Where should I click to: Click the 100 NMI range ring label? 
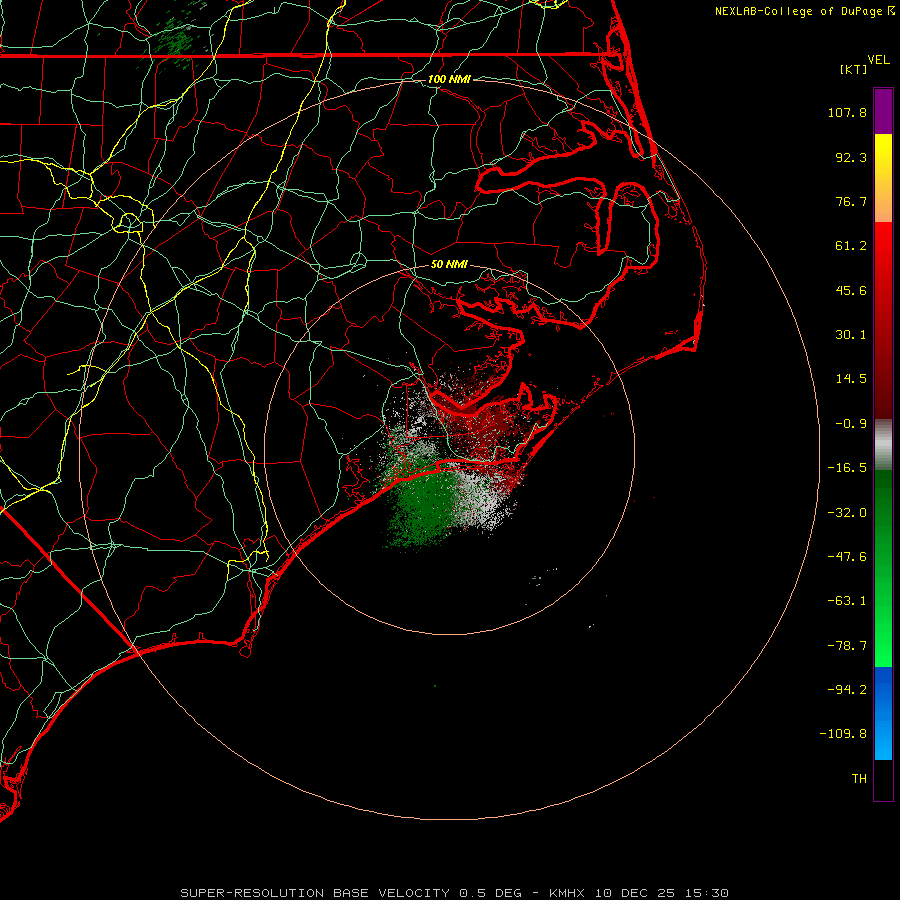(449, 79)
